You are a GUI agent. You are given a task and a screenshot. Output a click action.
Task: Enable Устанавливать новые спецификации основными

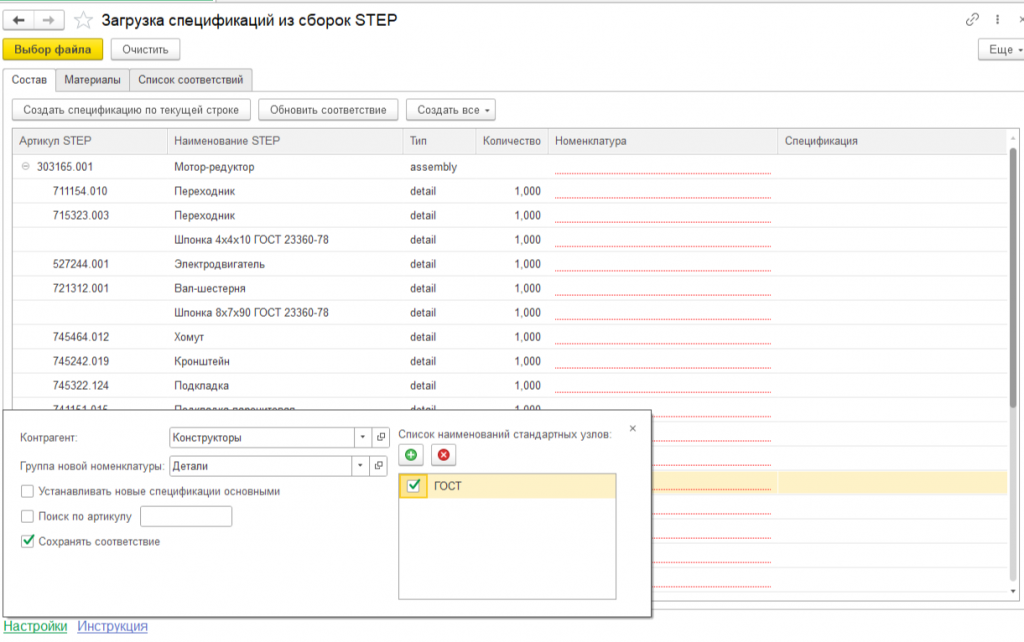click(27, 491)
